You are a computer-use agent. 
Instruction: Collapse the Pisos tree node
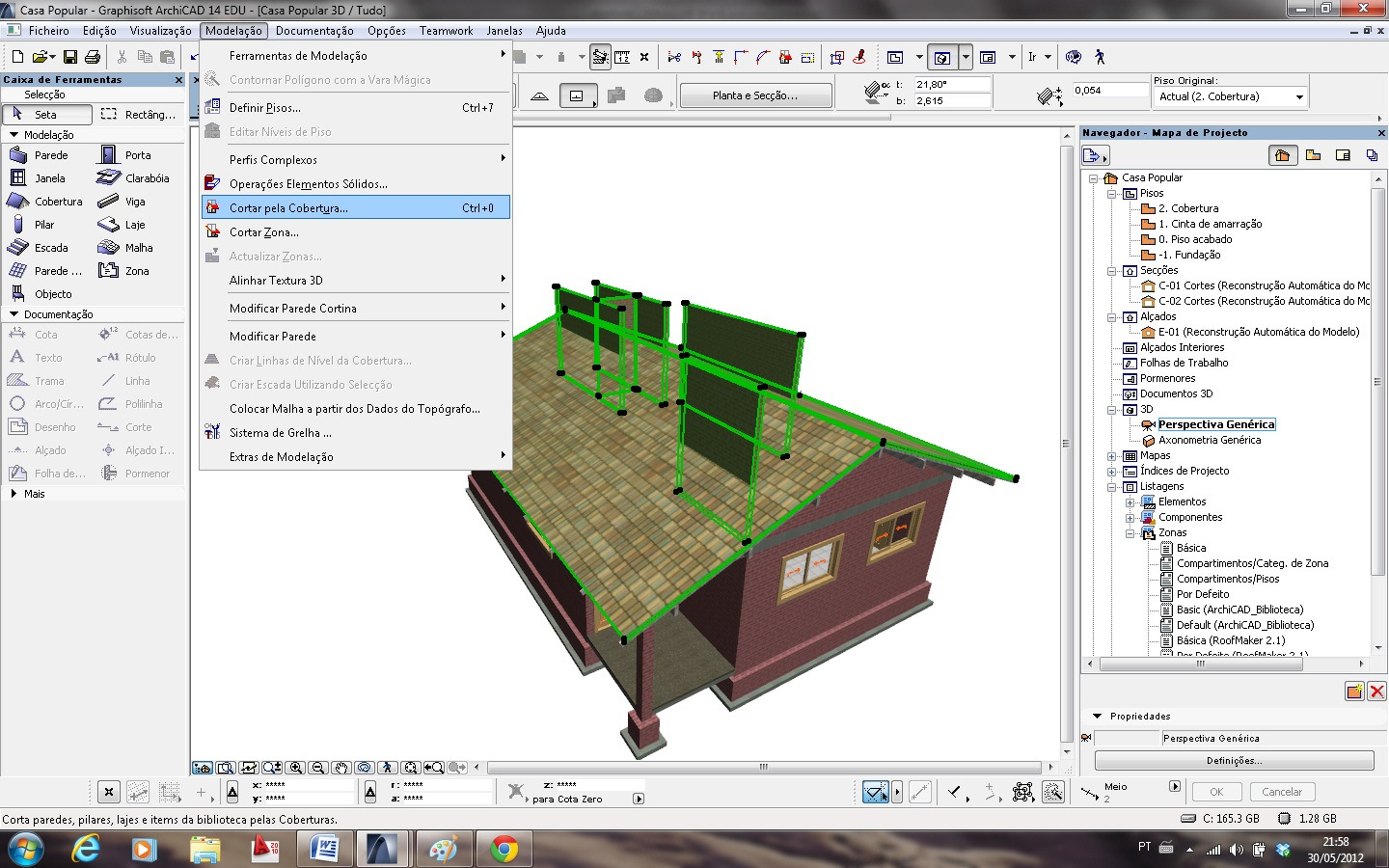point(1112,193)
